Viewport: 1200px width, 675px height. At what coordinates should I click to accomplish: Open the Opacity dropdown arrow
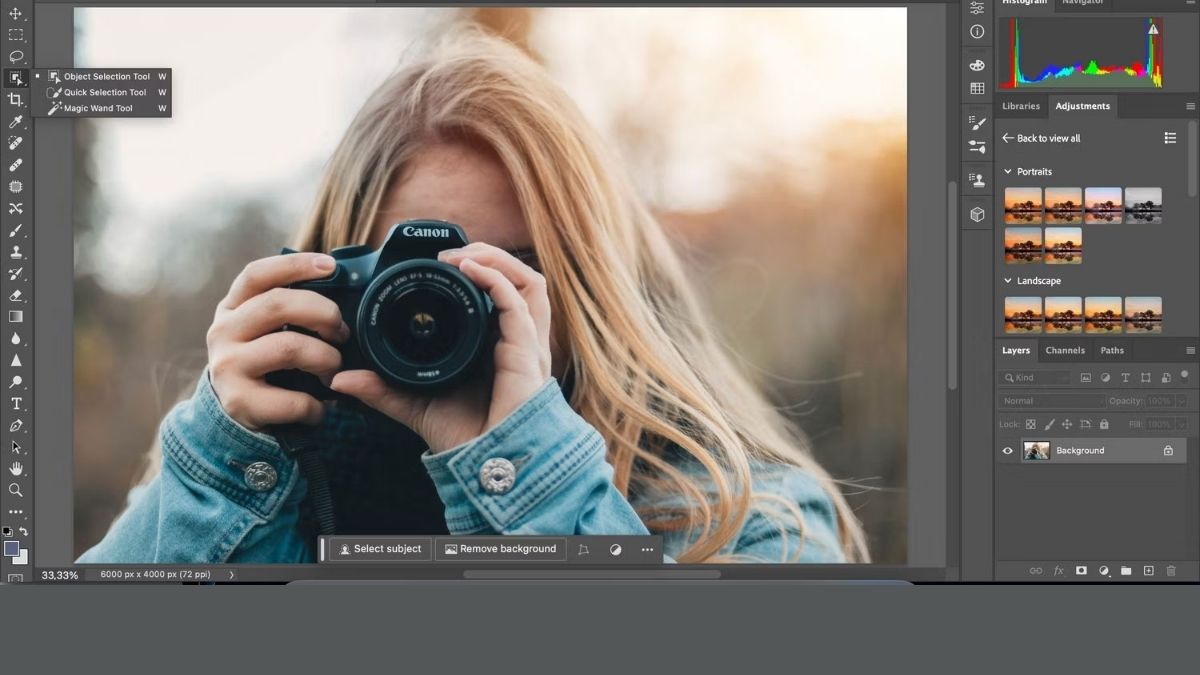point(1181,401)
